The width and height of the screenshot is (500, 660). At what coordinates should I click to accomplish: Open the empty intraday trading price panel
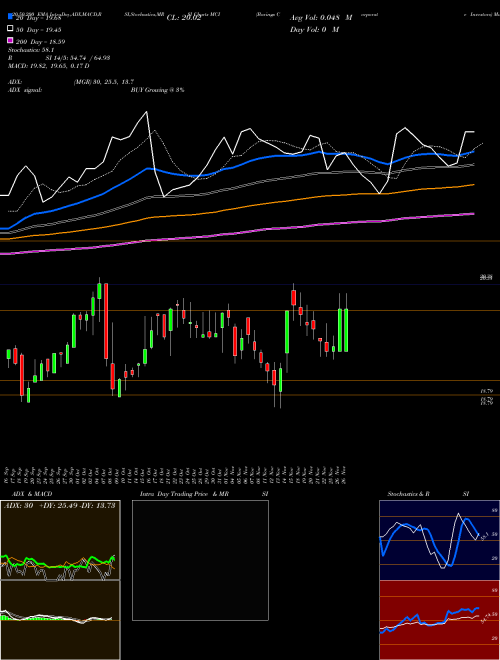point(200,560)
